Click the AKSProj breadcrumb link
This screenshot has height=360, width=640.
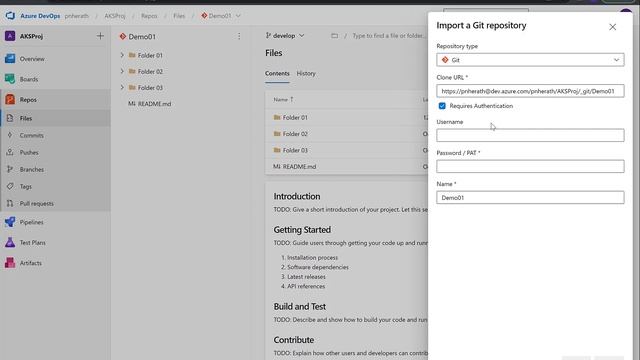coord(115,16)
